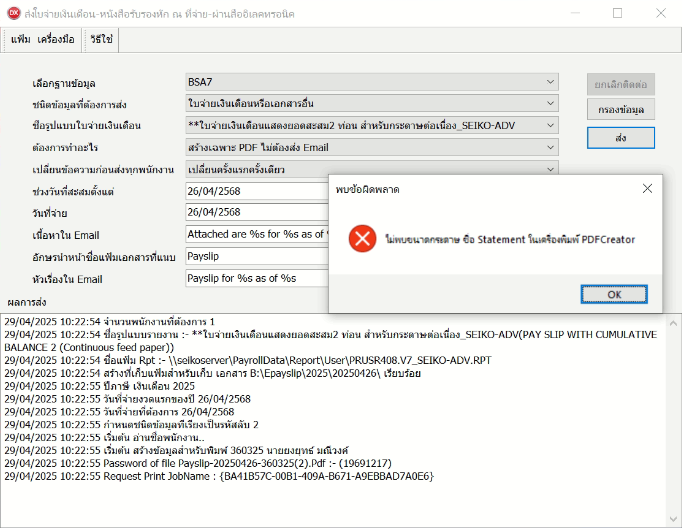The image size is (682, 528).
Task: Close the พบข้อผิดพลาด error dialog with X
Action: 647,188
